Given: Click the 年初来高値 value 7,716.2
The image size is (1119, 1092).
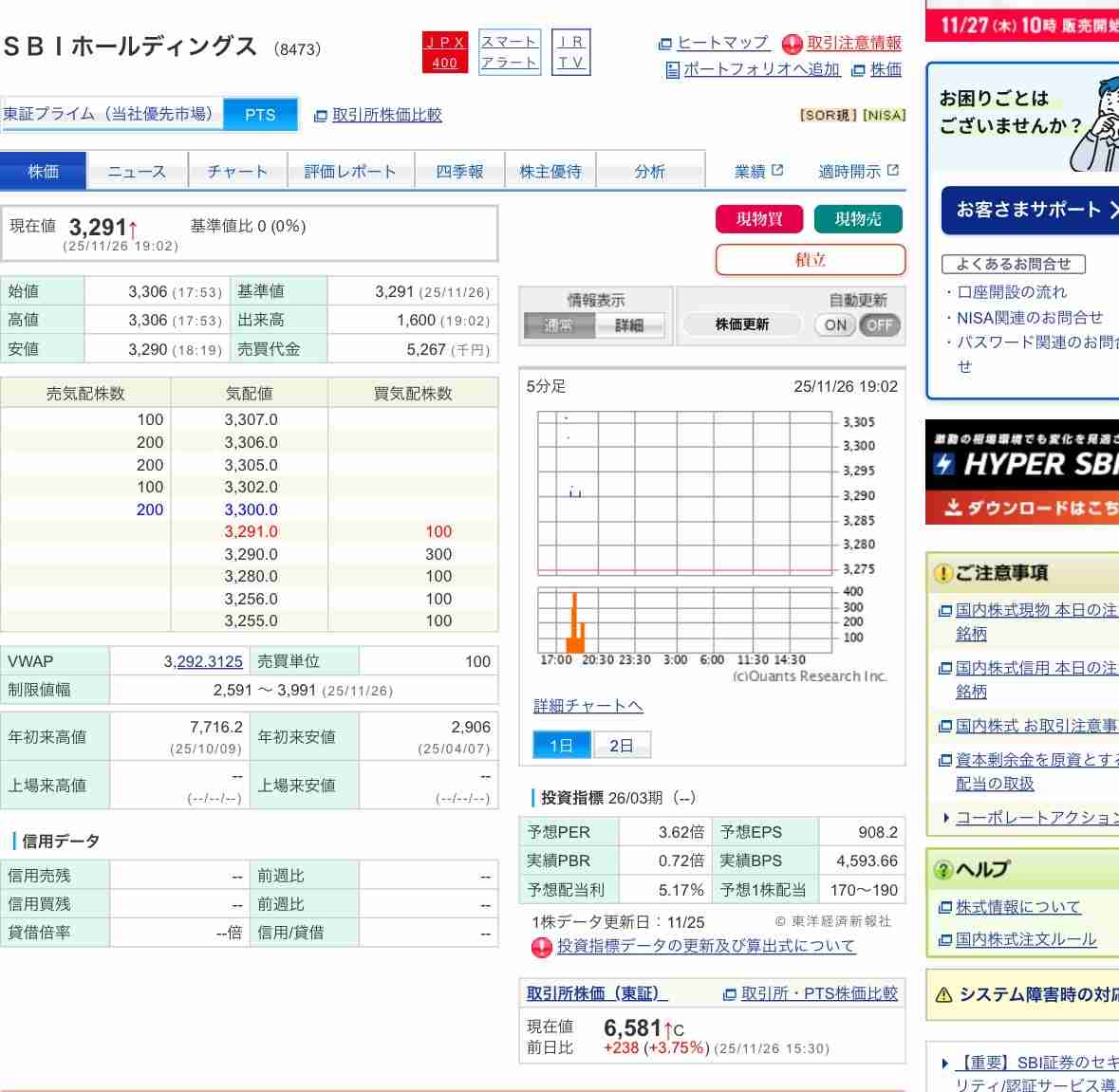Looking at the screenshot, I should point(216,728).
